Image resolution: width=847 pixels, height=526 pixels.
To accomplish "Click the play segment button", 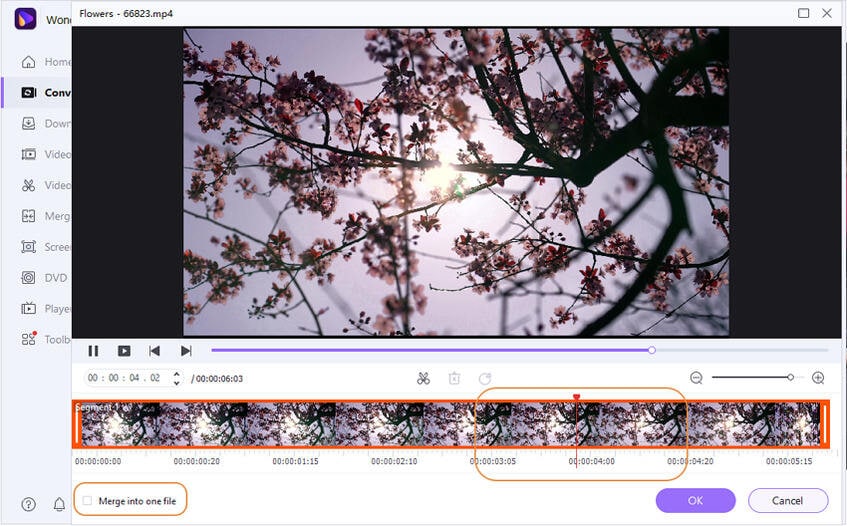I will 124,351.
